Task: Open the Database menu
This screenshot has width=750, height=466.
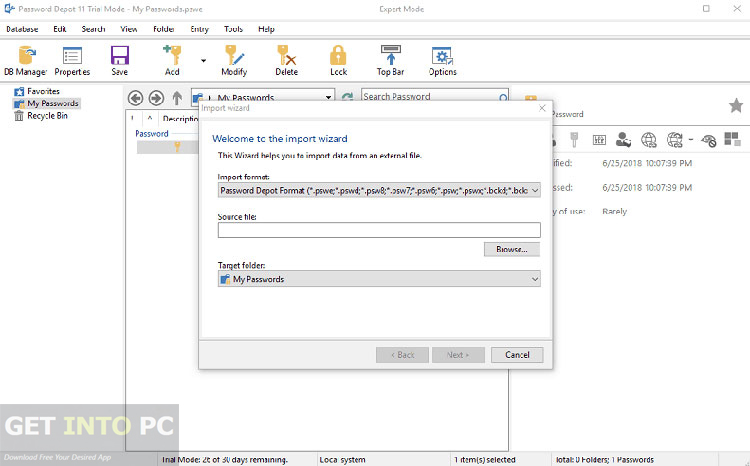Action: point(22,29)
